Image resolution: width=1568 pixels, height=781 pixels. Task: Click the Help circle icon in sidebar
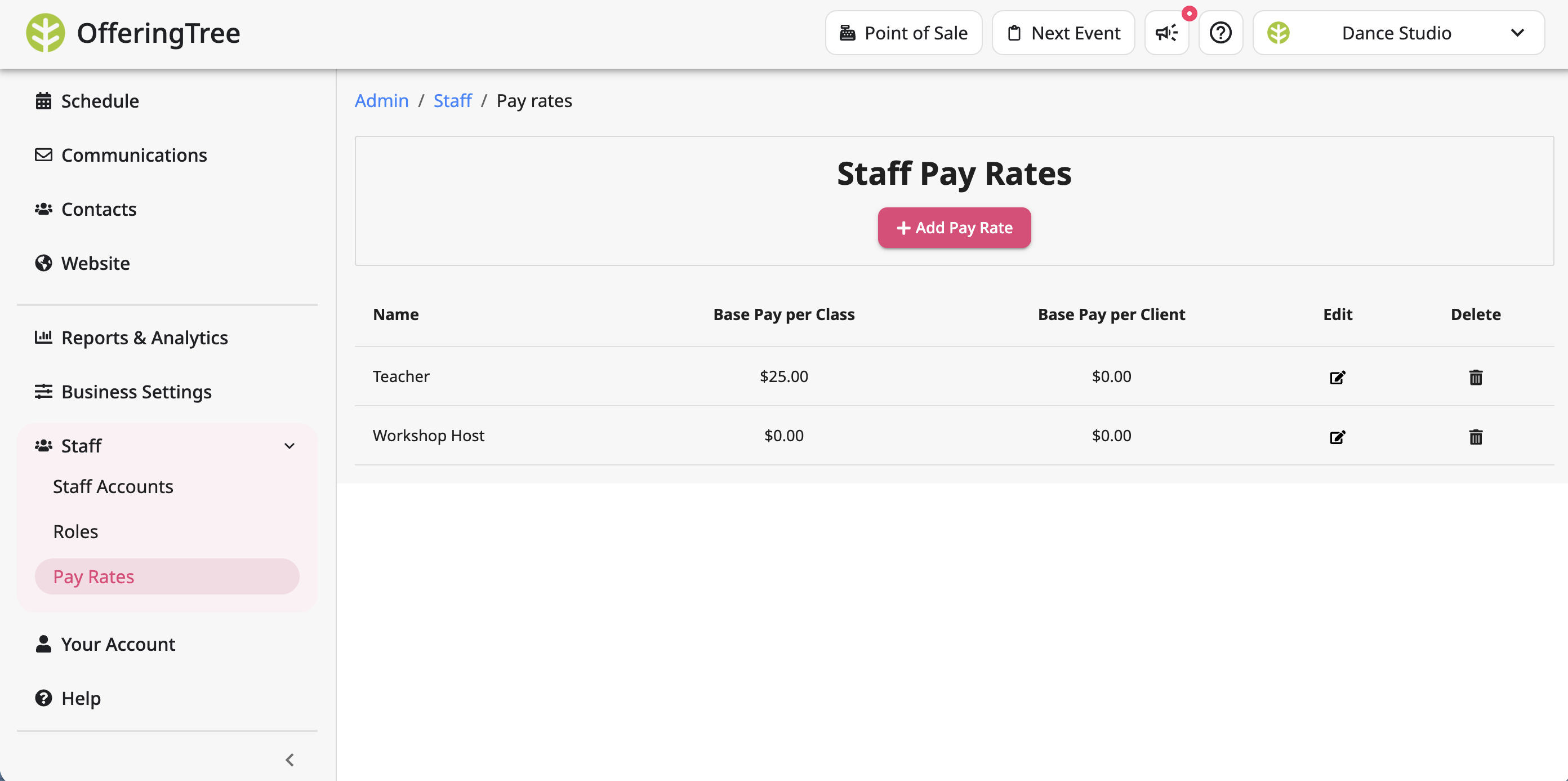(x=43, y=698)
